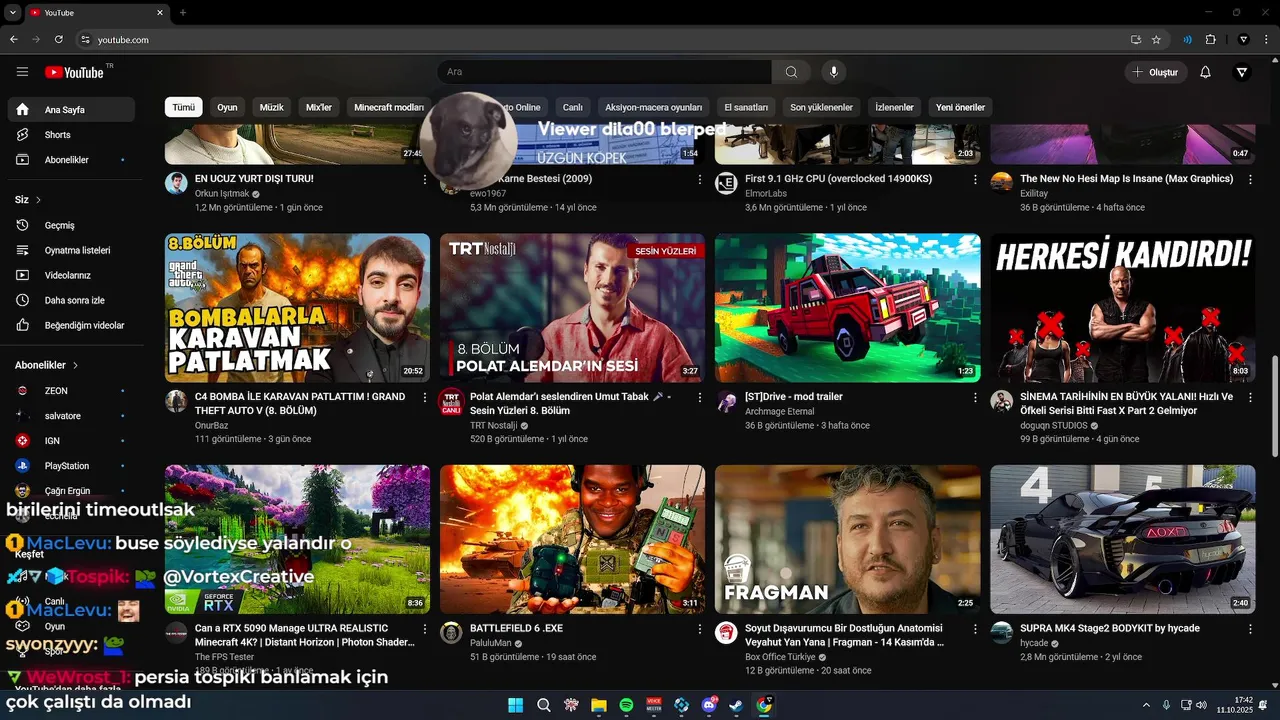
Task: Expand the Abonelikler subscriptions heading
Action: click(47, 365)
